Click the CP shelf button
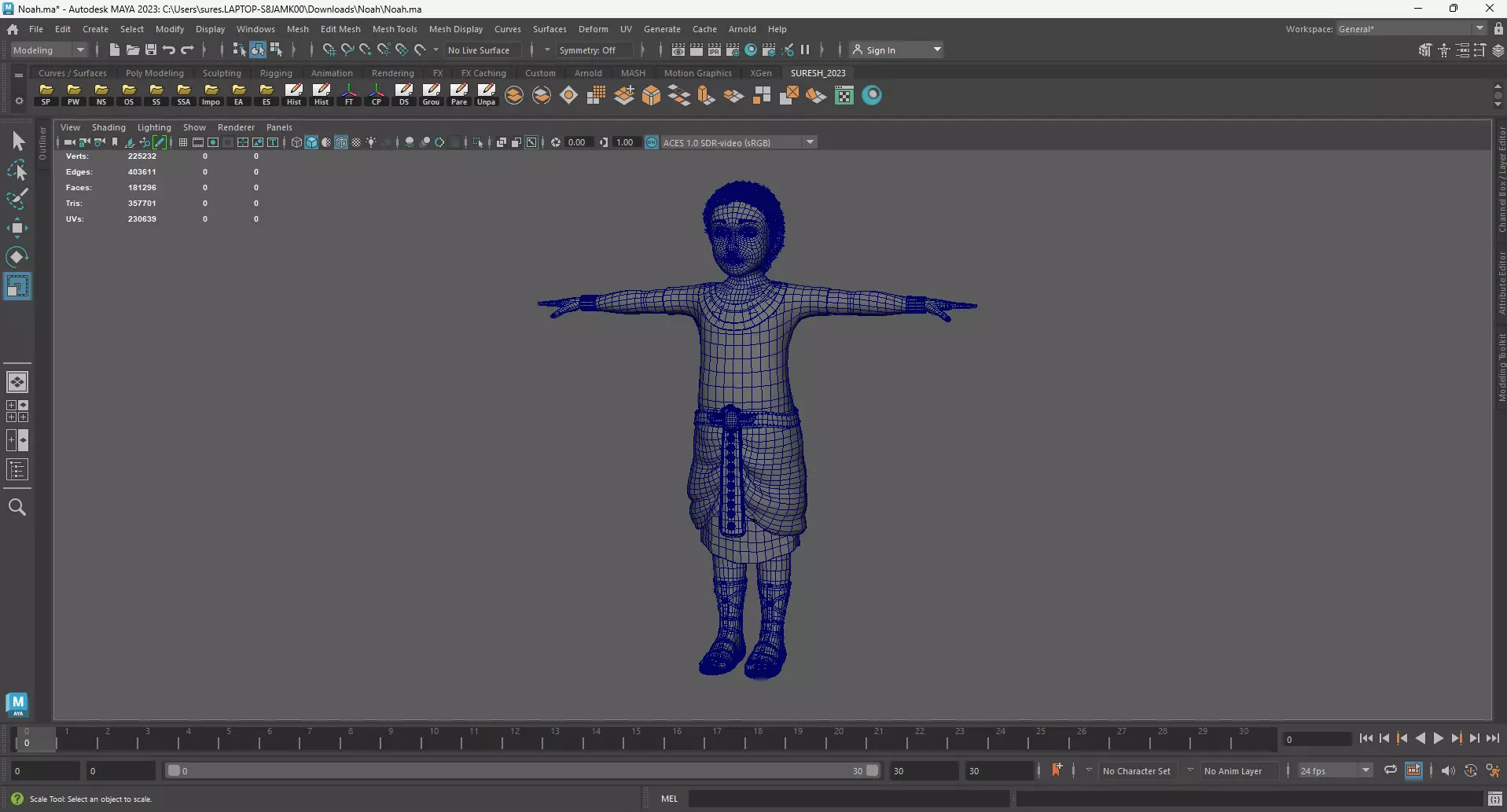Screen dimensions: 1507x812 click(x=377, y=95)
